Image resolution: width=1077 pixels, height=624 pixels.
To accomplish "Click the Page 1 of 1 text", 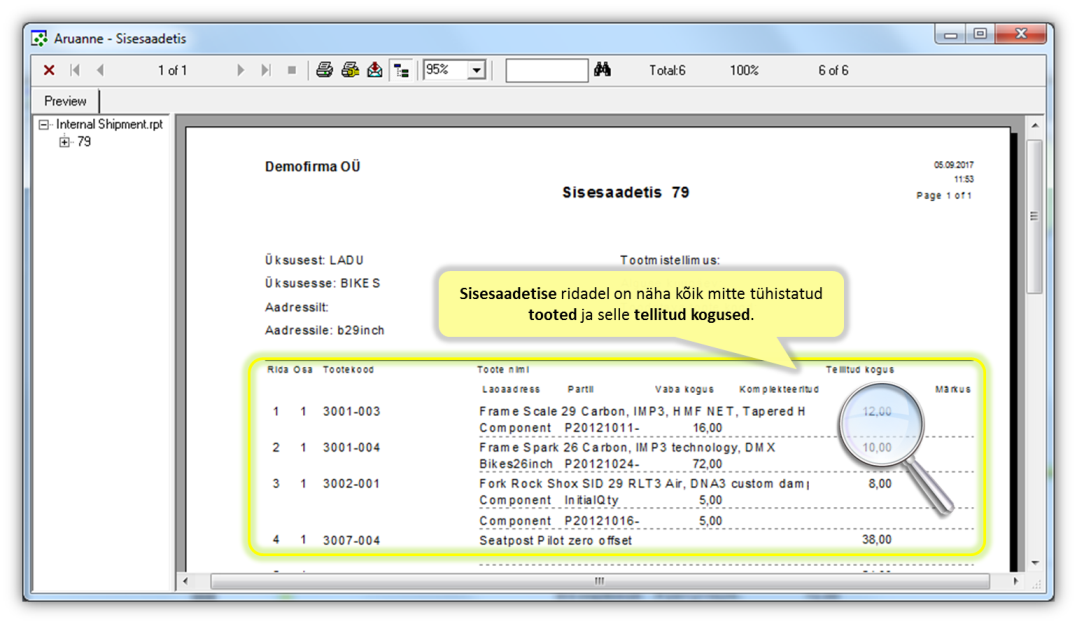I will pyautogui.click(x=944, y=196).
